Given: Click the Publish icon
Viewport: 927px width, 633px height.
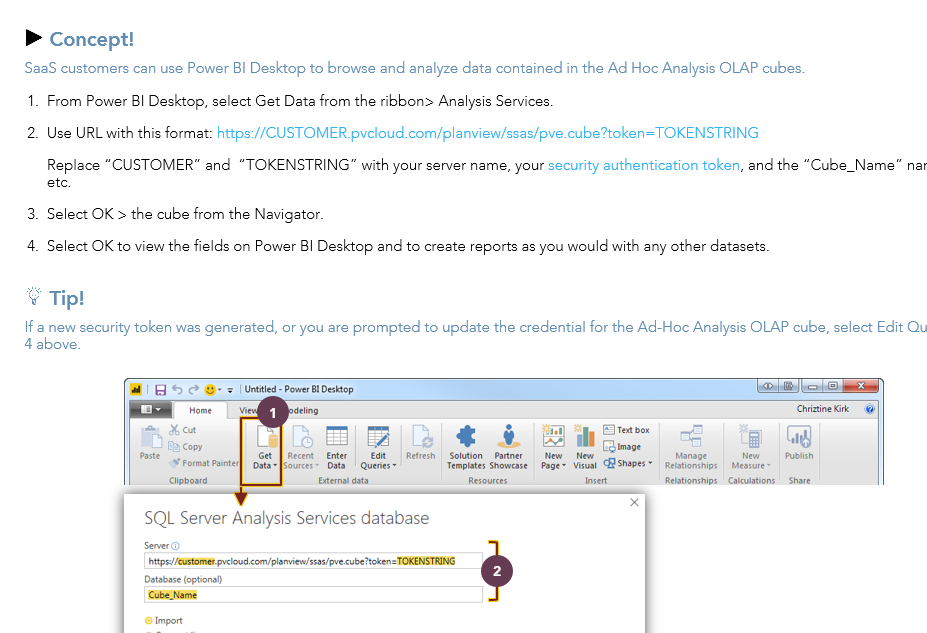Looking at the screenshot, I should tap(799, 436).
